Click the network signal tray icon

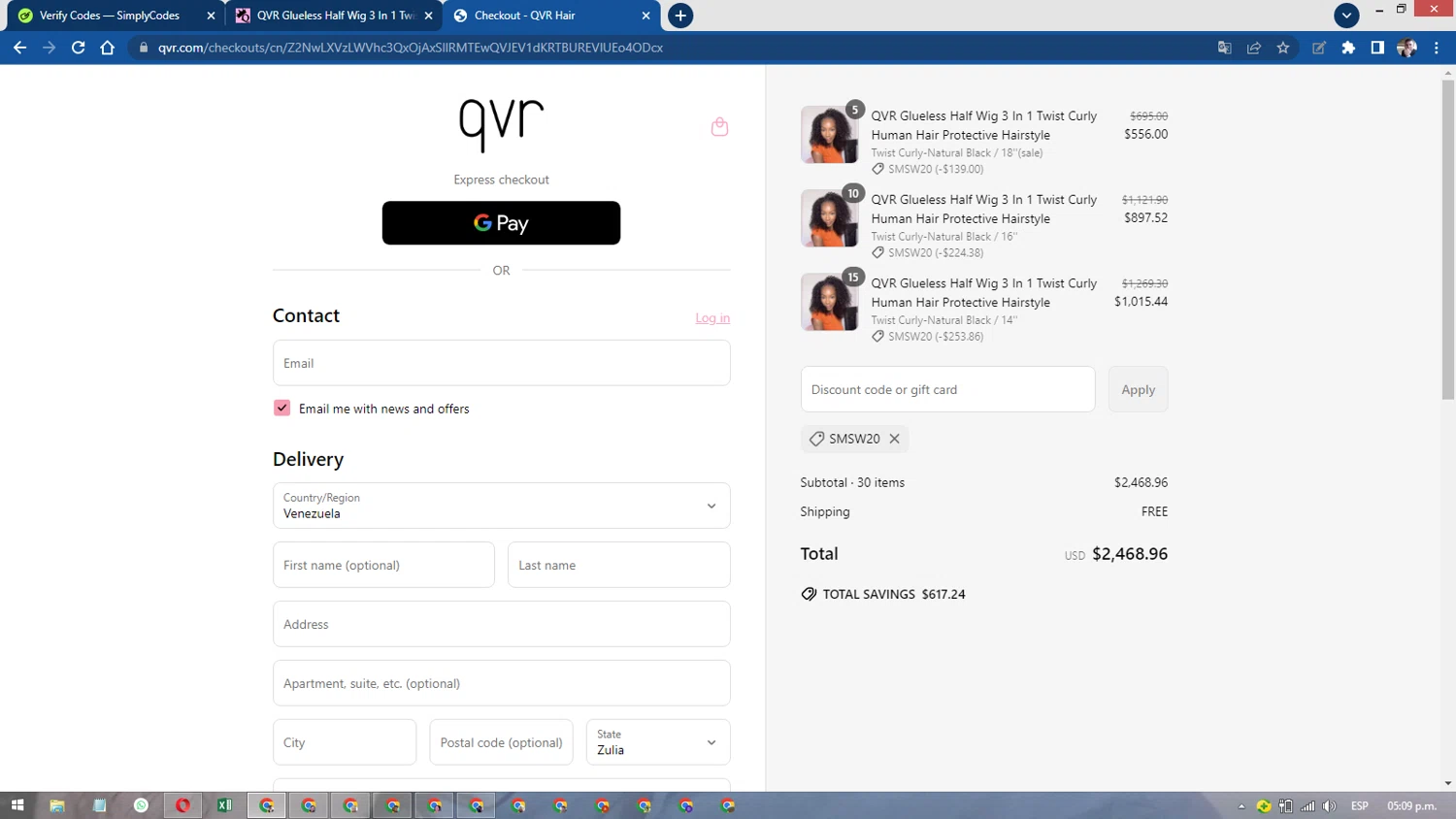click(x=1307, y=805)
